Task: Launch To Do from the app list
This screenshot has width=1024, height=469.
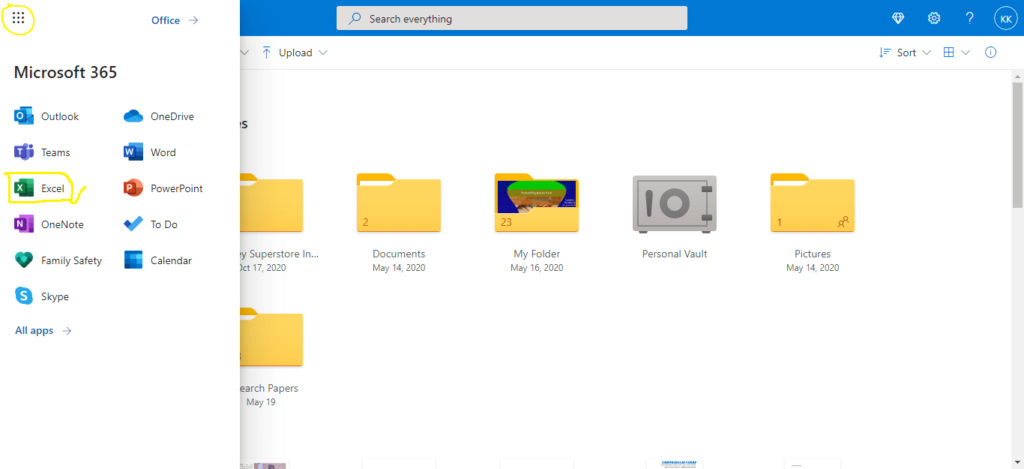Action: pyautogui.click(x=150, y=224)
